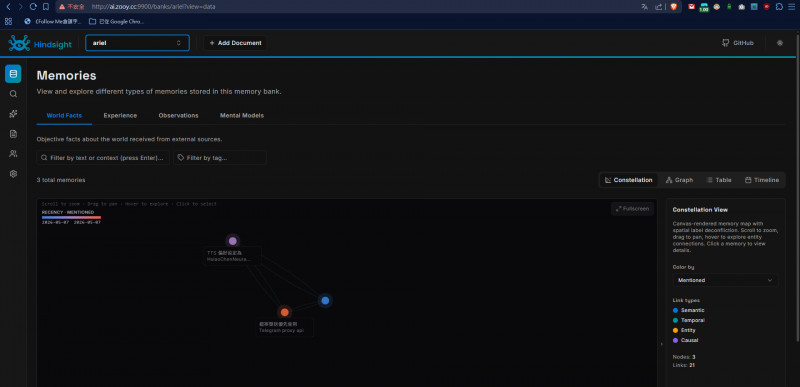Open the translate page icon
The image size is (800, 387).
(644, 7)
